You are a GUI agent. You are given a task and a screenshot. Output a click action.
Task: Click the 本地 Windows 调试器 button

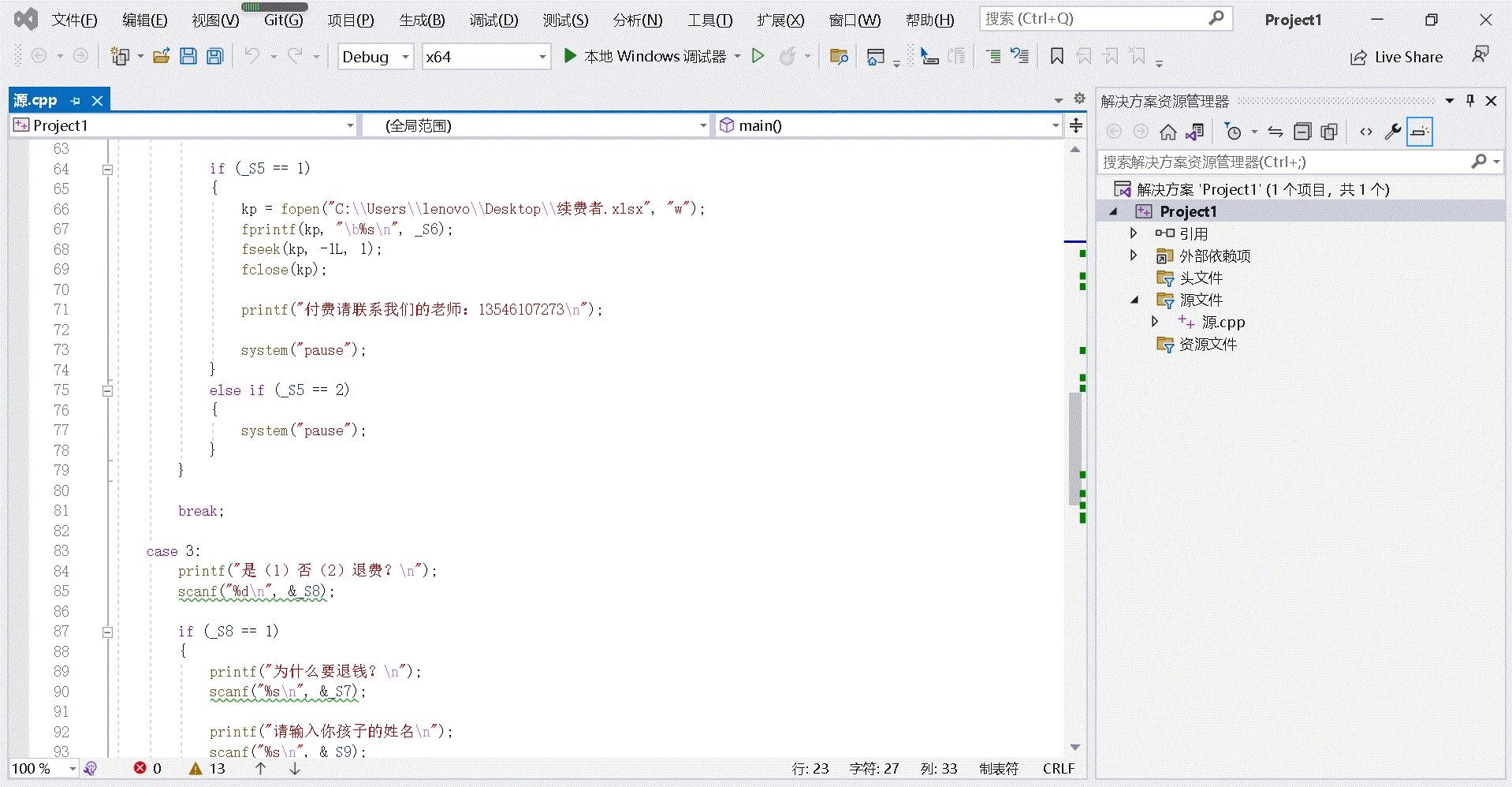pos(646,56)
